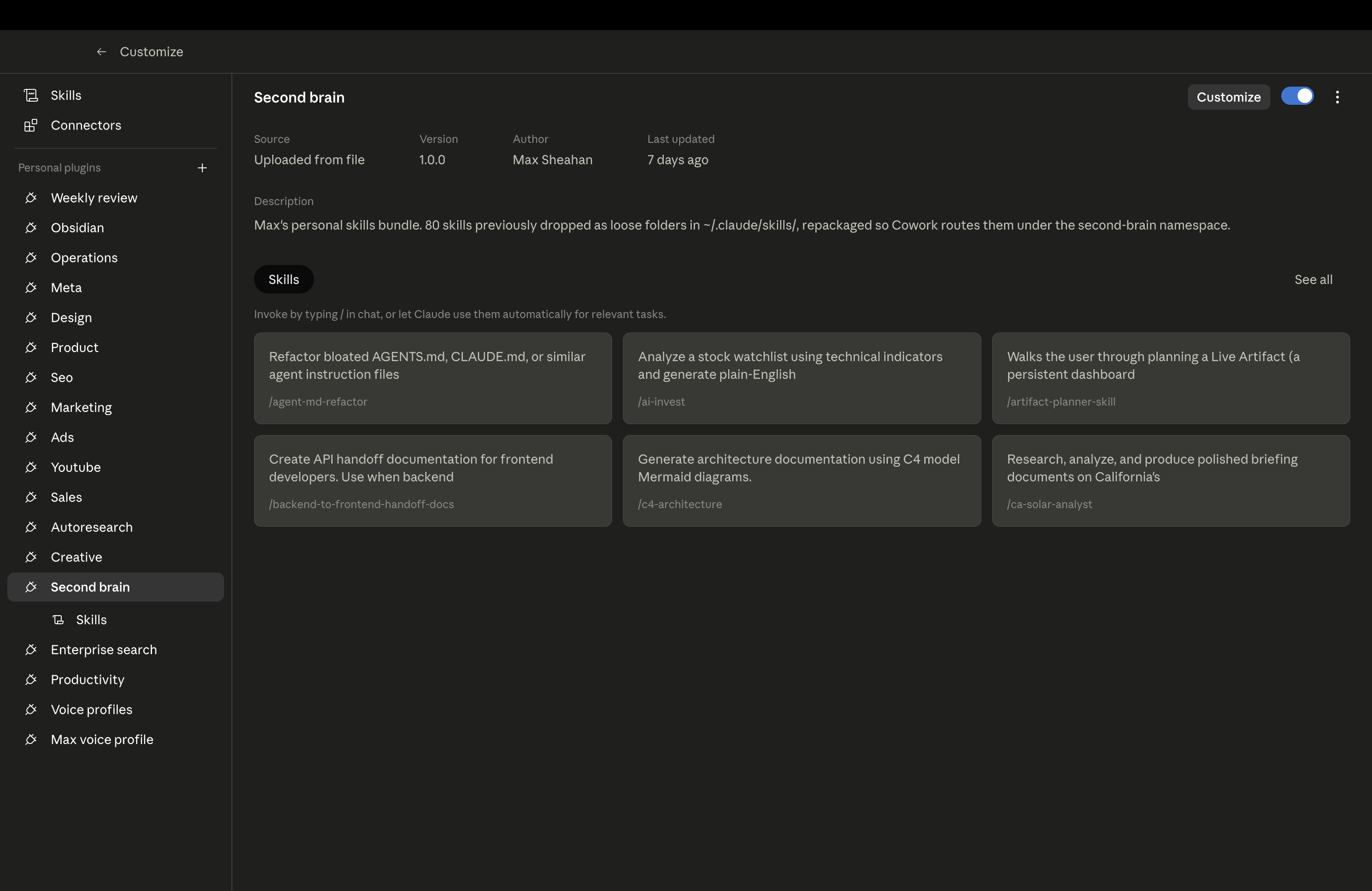This screenshot has height=891, width=1372.
Task: Select the Creative plugin
Action: pyautogui.click(x=115, y=557)
